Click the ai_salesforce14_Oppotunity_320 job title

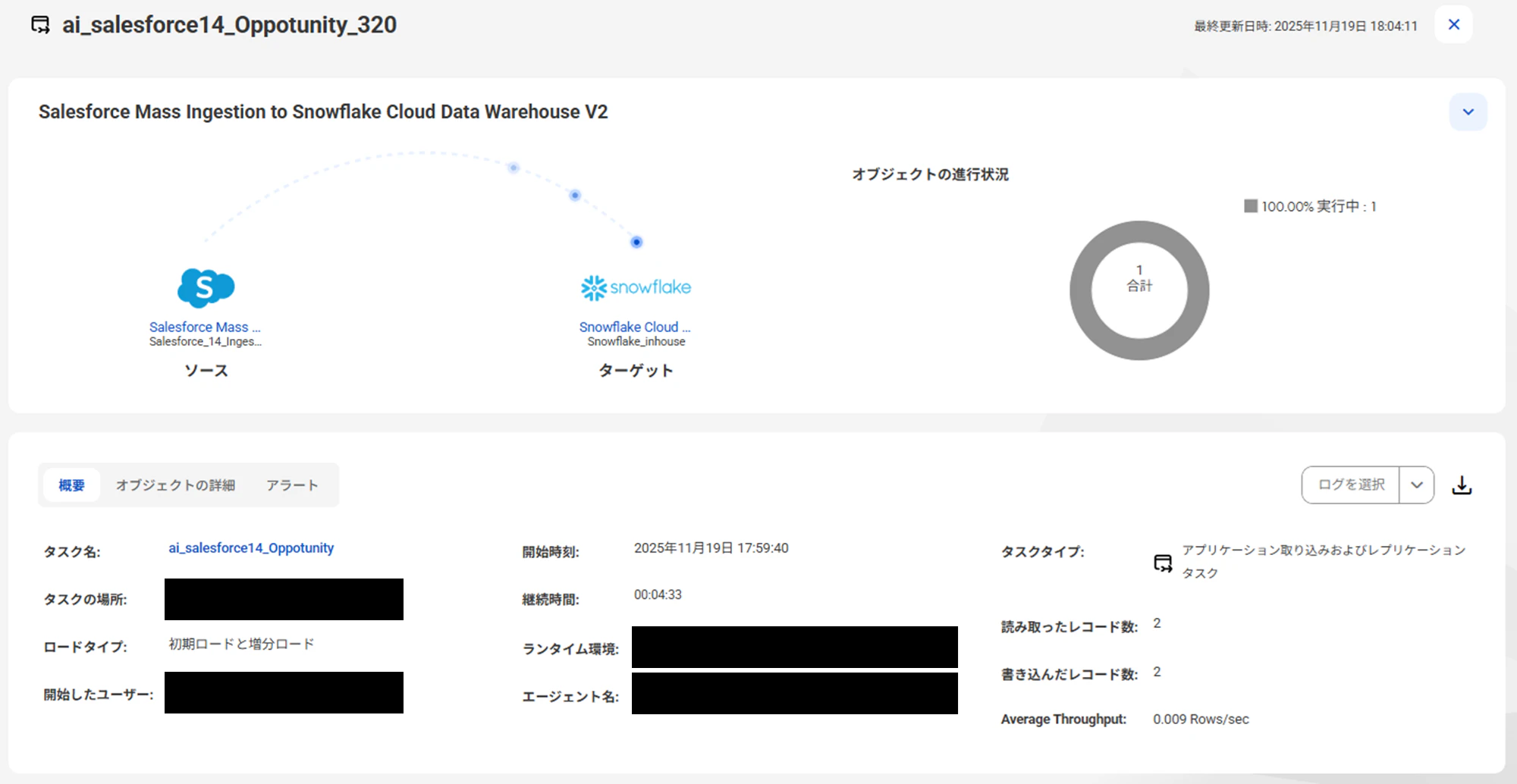229,25
